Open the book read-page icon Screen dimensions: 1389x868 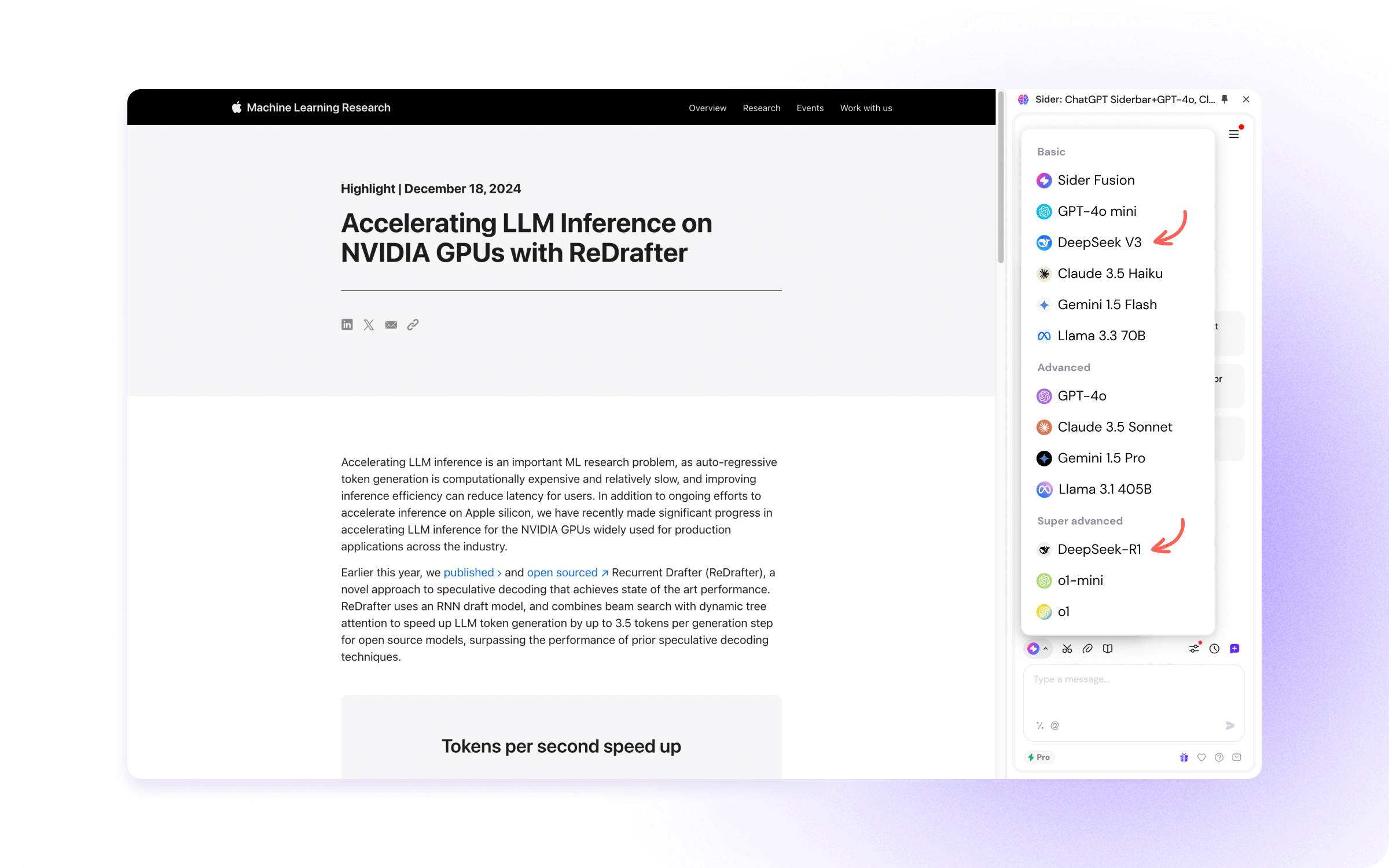click(1108, 649)
